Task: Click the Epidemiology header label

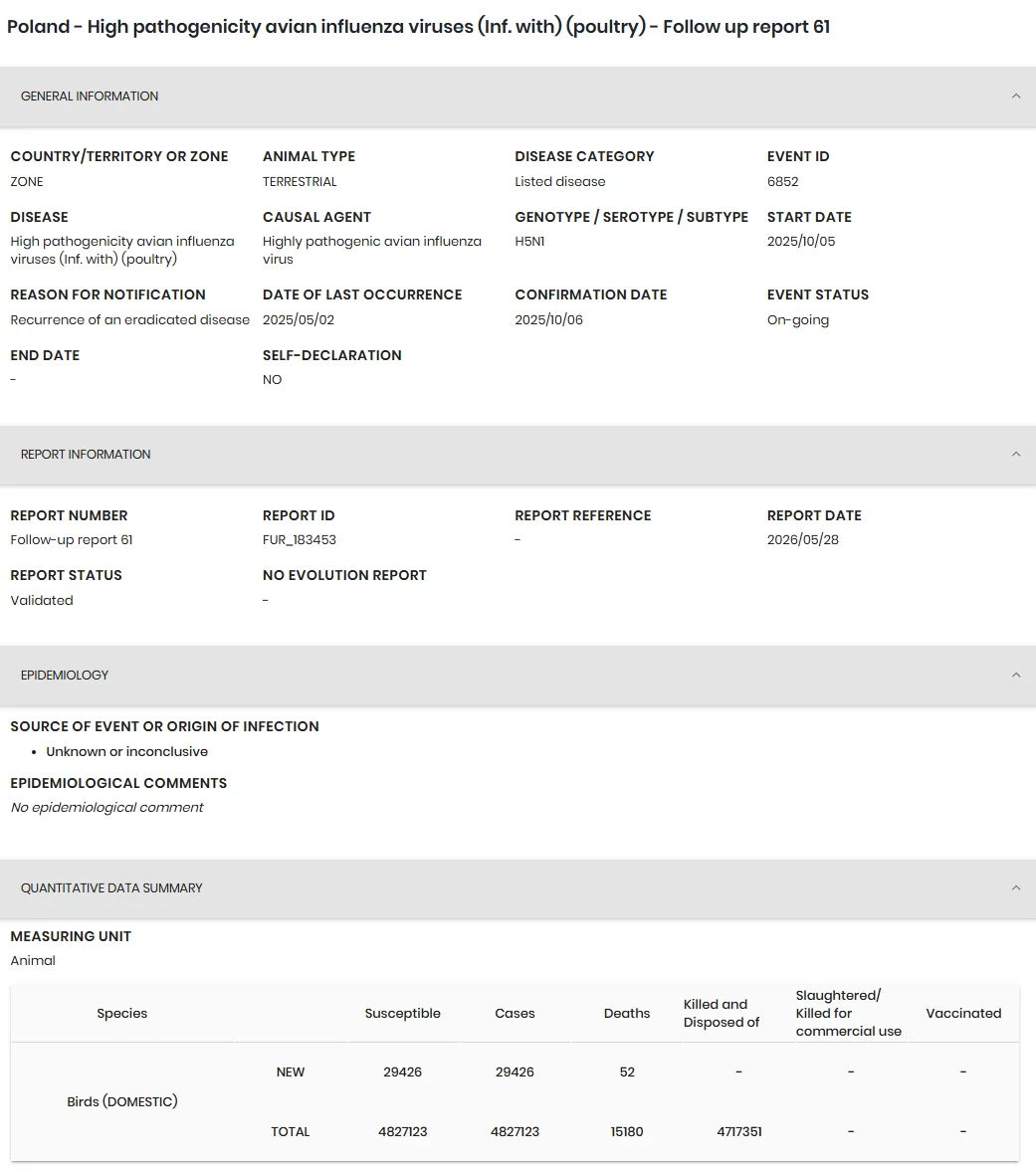Action: (x=64, y=676)
